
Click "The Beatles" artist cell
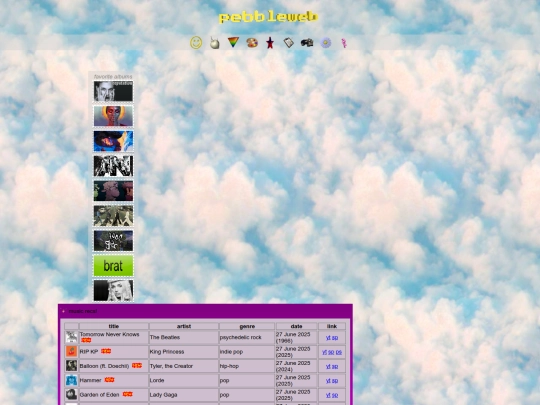tap(184, 338)
